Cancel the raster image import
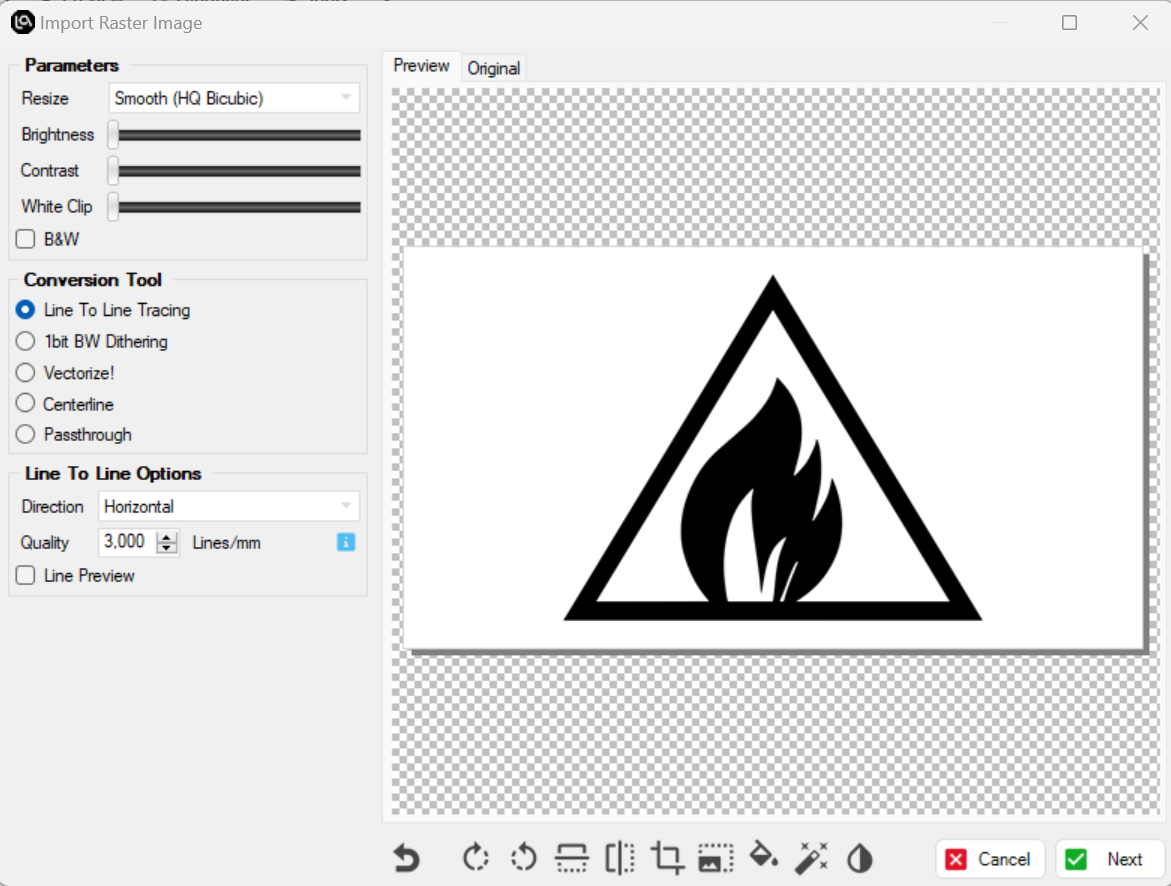 989,859
